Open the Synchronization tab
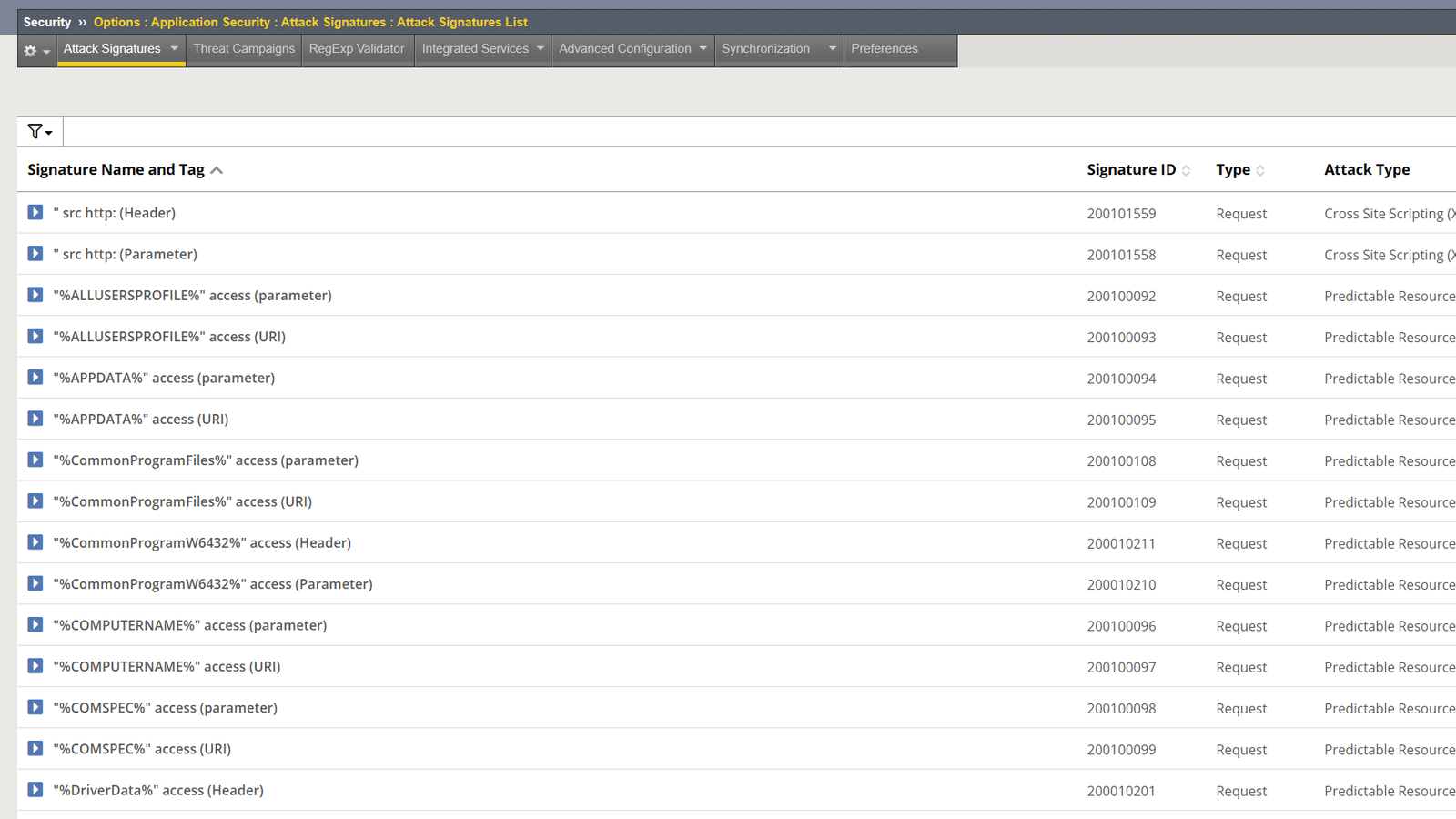 pyautogui.click(x=765, y=49)
